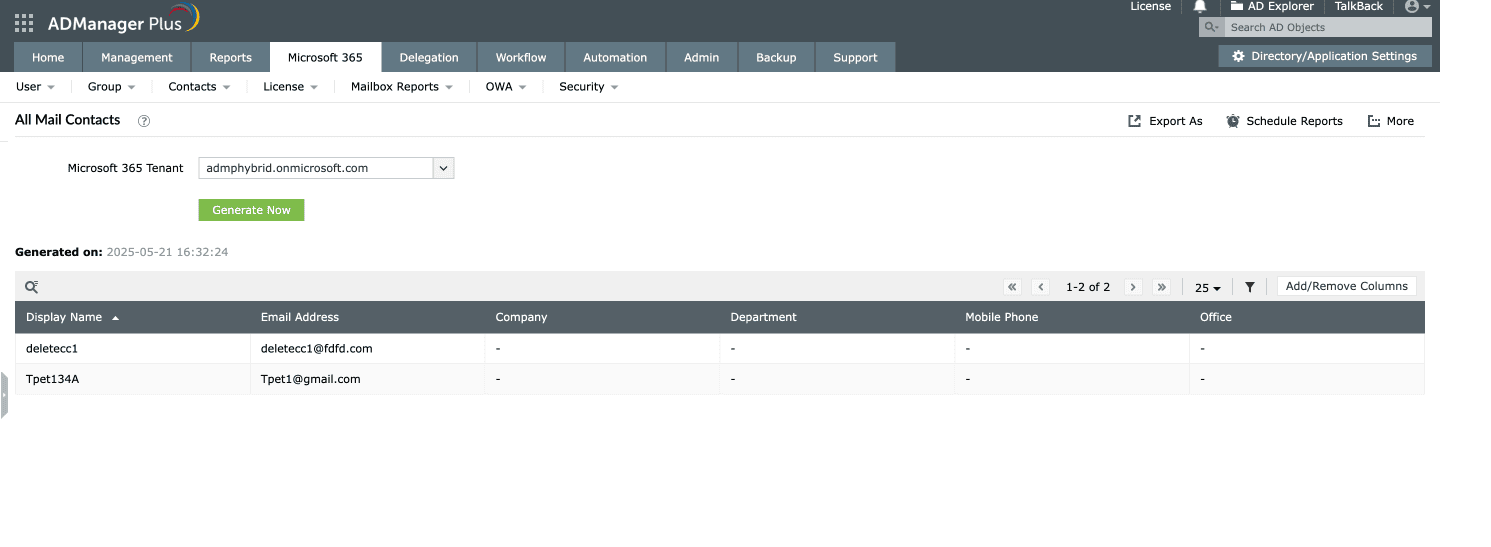Click the Generate Now button
The image size is (1491, 547).
tap(251, 210)
